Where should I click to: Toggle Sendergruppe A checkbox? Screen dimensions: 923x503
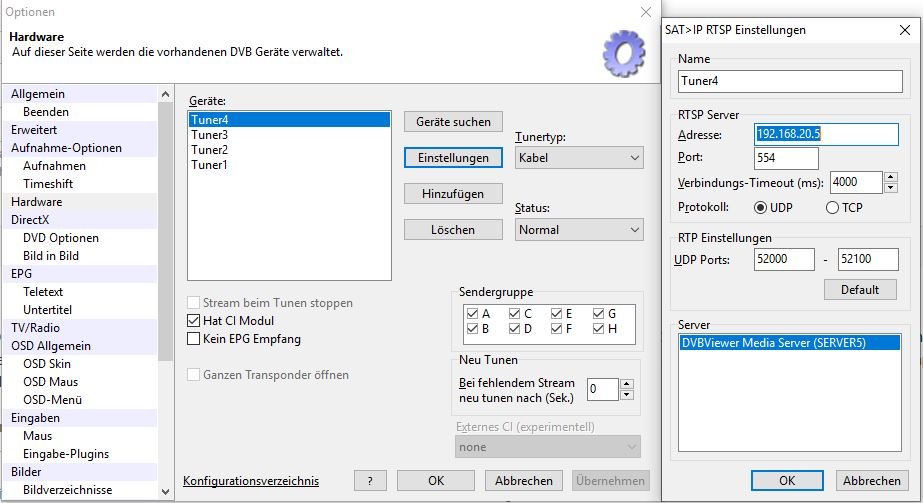click(x=472, y=313)
